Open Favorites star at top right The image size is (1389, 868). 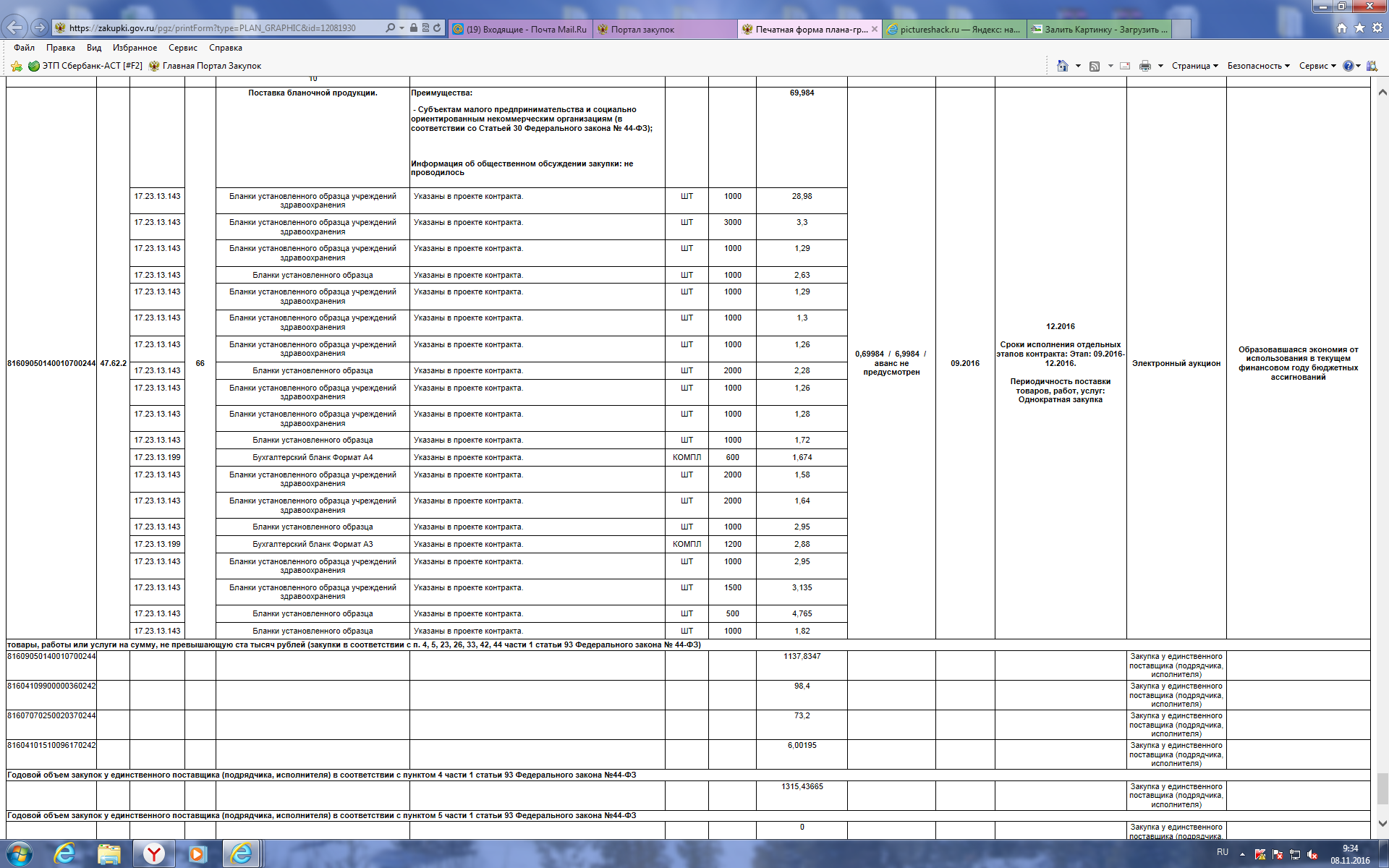(1359, 27)
